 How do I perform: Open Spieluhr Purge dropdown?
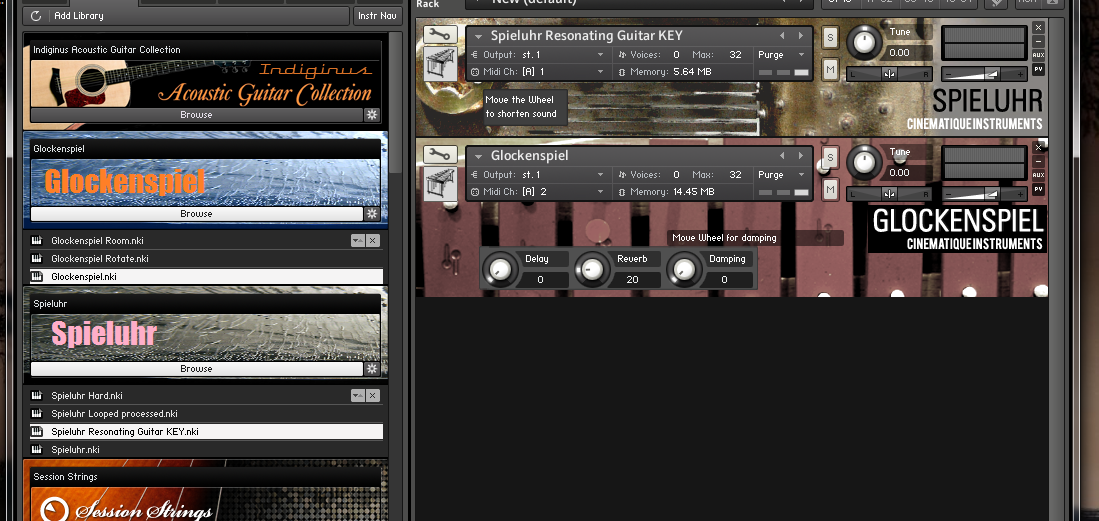[782, 55]
